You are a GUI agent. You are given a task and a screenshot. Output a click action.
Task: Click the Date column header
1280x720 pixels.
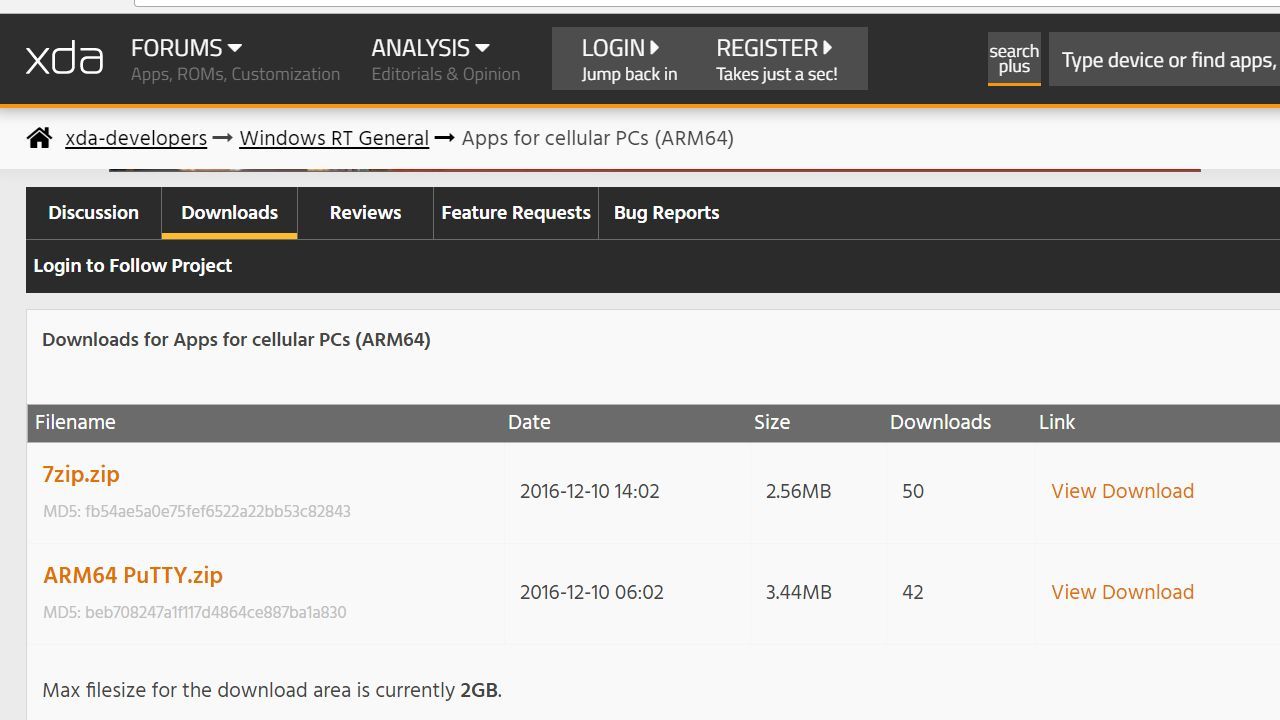[x=529, y=422]
